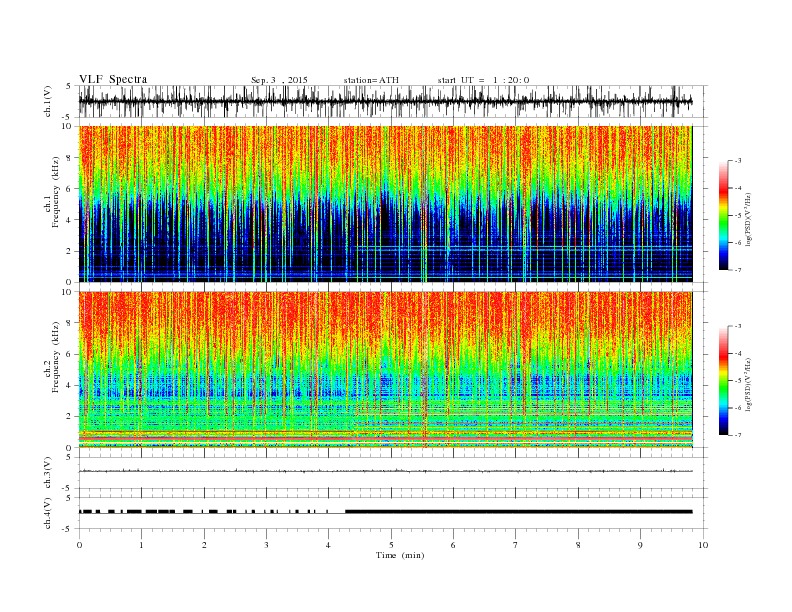The image size is (792, 612).
Task: Click time axis tick label "3"
Action: pyautogui.click(x=266, y=545)
